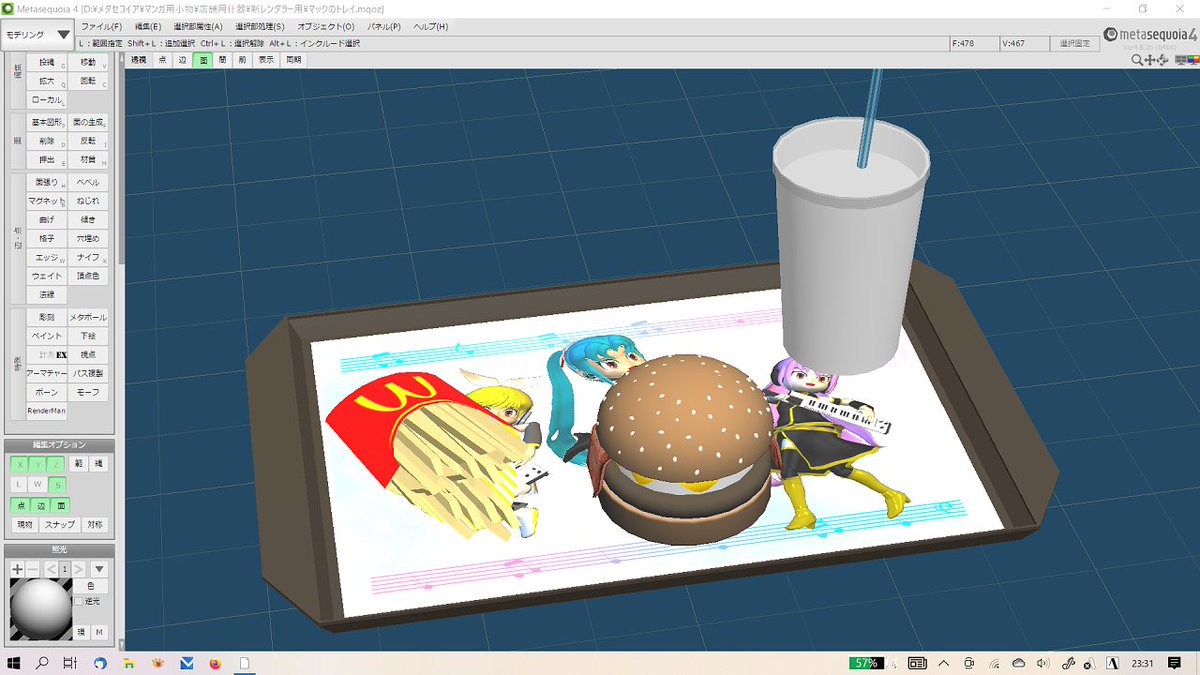Enable the 逆光 backlight checkbox
The image size is (1200, 675).
pos(79,601)
